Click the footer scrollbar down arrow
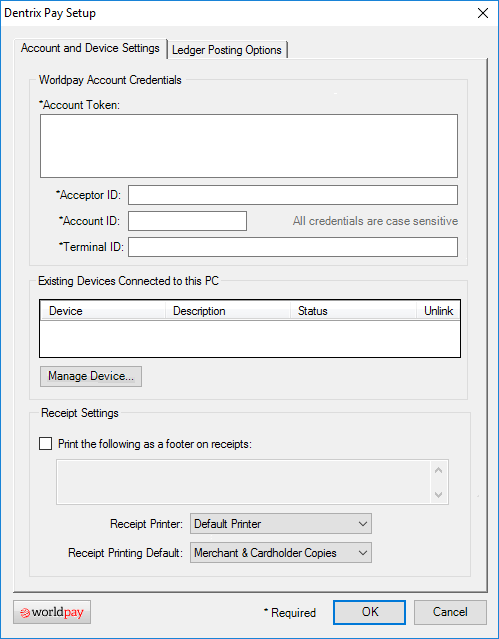Image resolution: width=499 pixels, height=639 pixels. click(439, 495)
